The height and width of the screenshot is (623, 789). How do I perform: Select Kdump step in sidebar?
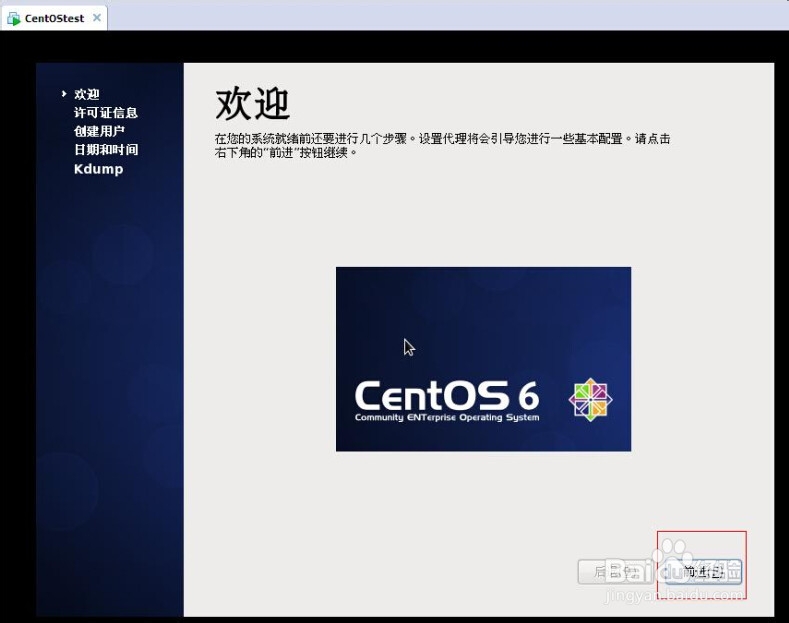(x=99, y=169)
